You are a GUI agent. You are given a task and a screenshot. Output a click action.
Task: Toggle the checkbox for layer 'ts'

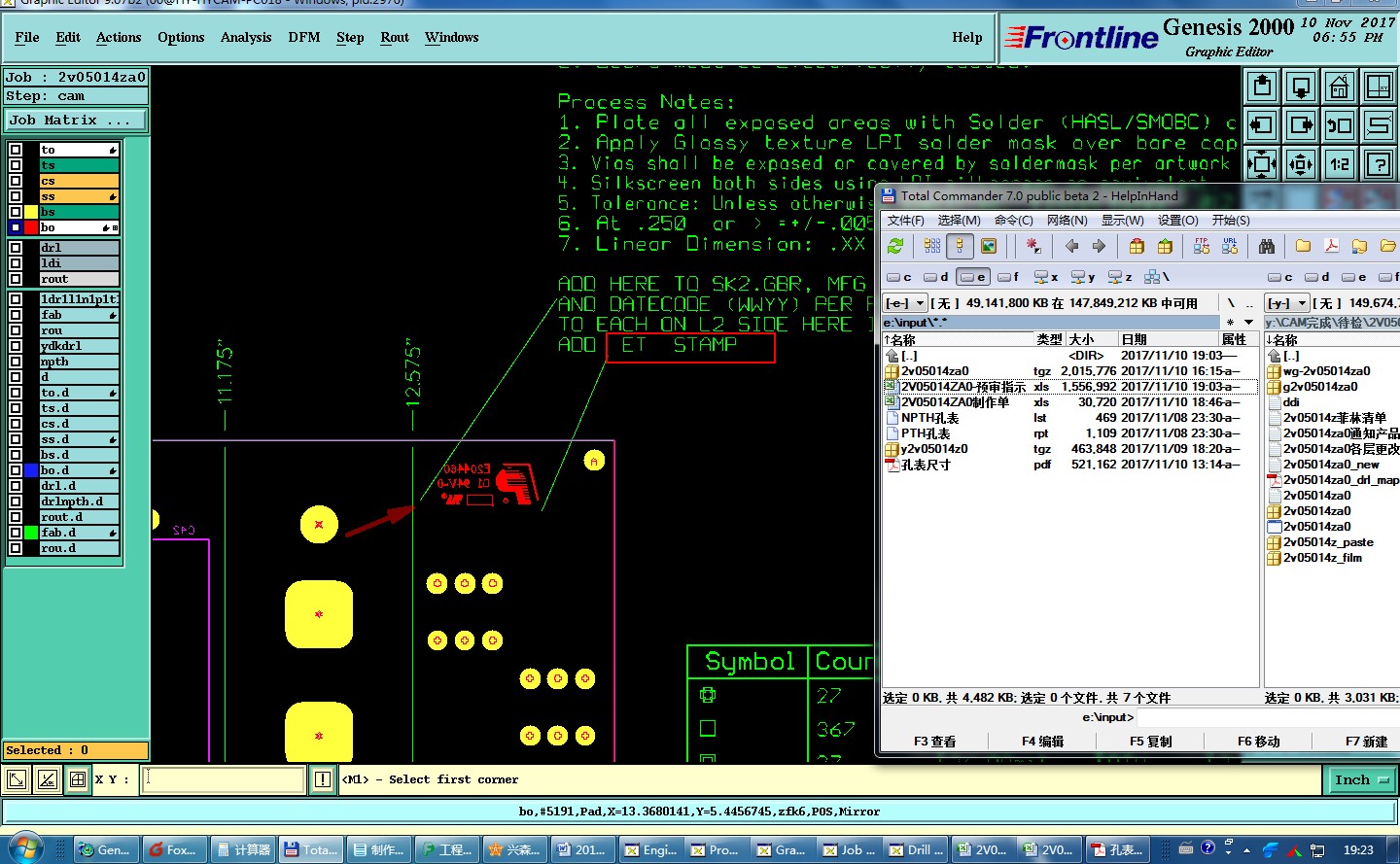pyautogui.click(x=16, y=165)
